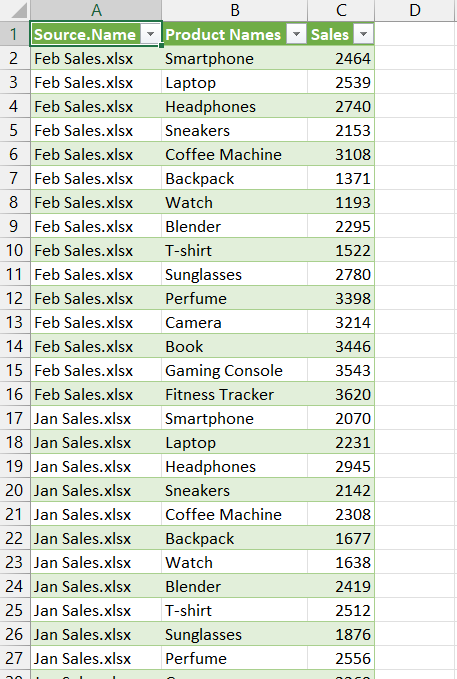The height and width of the screenshot is (679, 457).
Task: Click the Sales value 2945
Action: (x=341, y=466)
